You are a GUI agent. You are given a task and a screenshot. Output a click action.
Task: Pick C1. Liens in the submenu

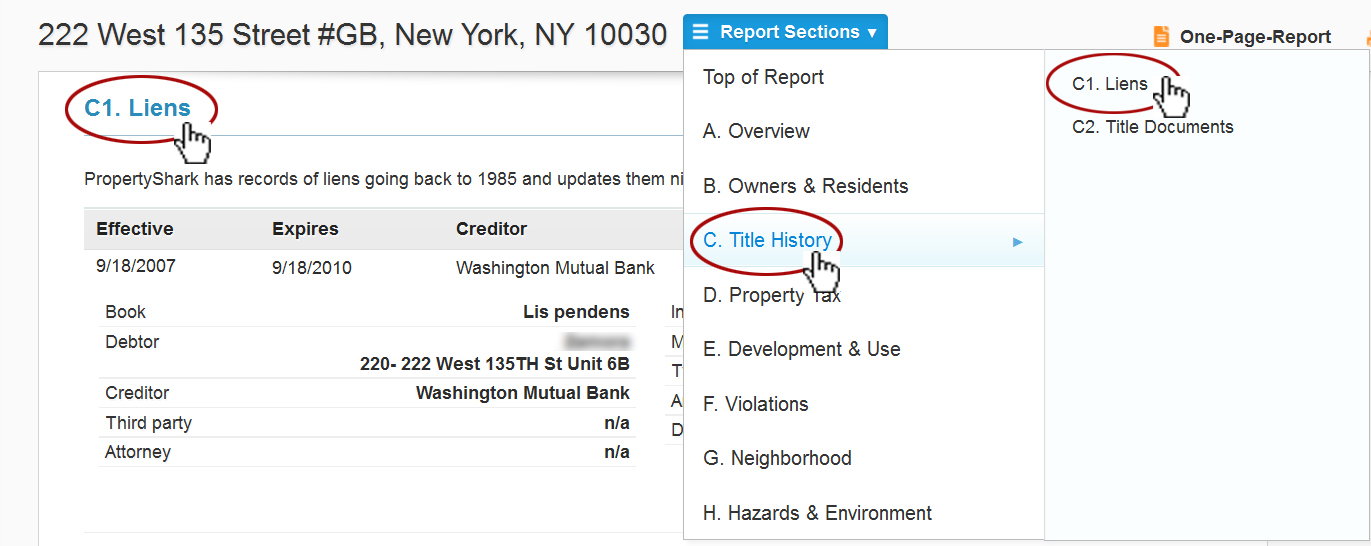coord(1109,84)
